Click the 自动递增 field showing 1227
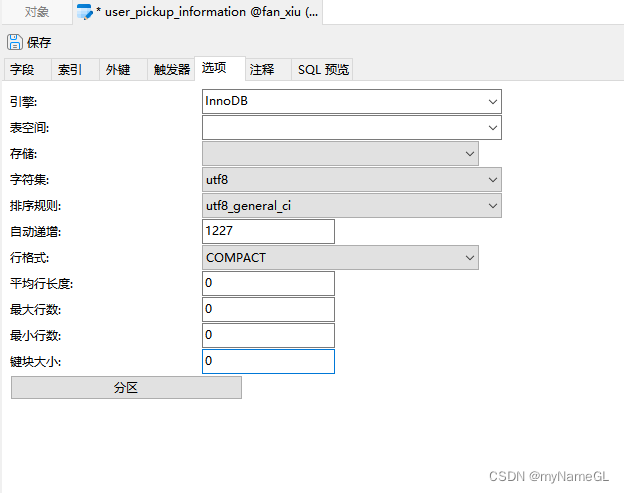The image size is (624, 493). click(x=268, y=232)
